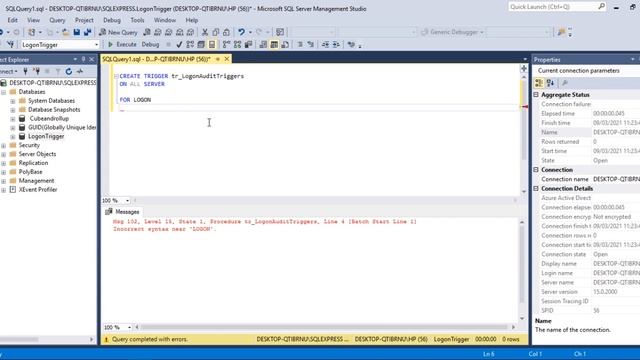Open the Messages pane zoom 100 % dropdown
640x360 pixels.
(129, 327)
